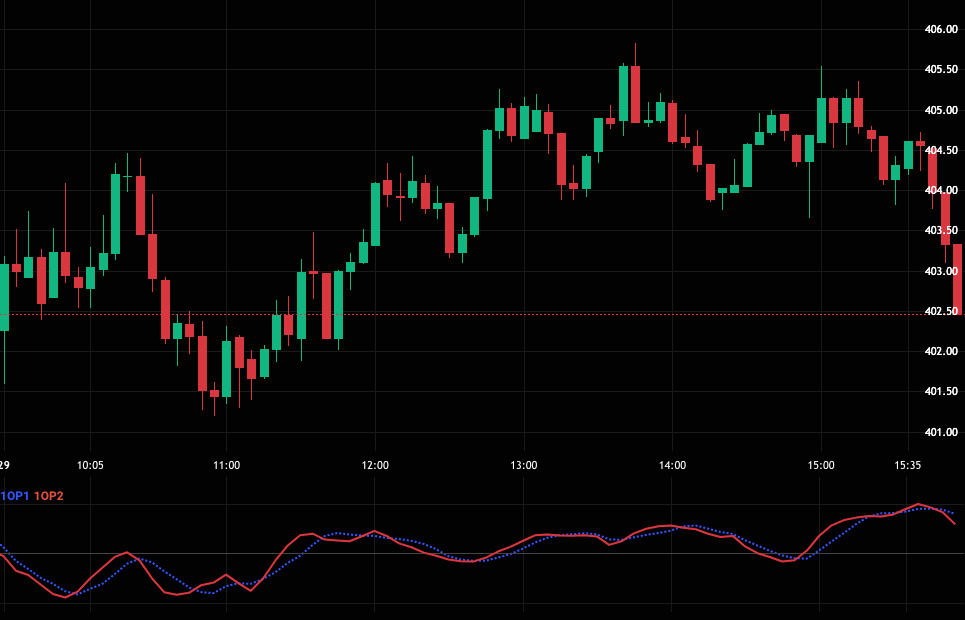Select the 11:00 time axis marker
The image size is (965, 620).
tap(226, 465)
